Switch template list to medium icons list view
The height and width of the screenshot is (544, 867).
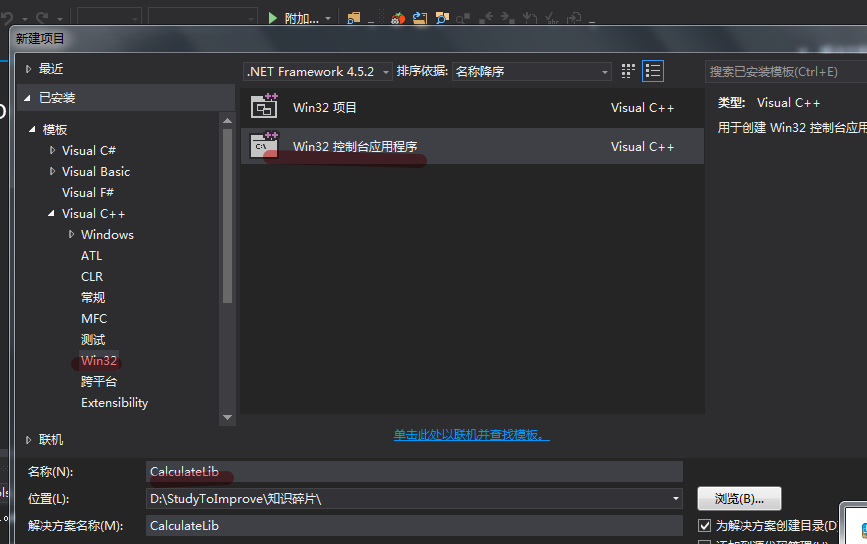point(652,71)
